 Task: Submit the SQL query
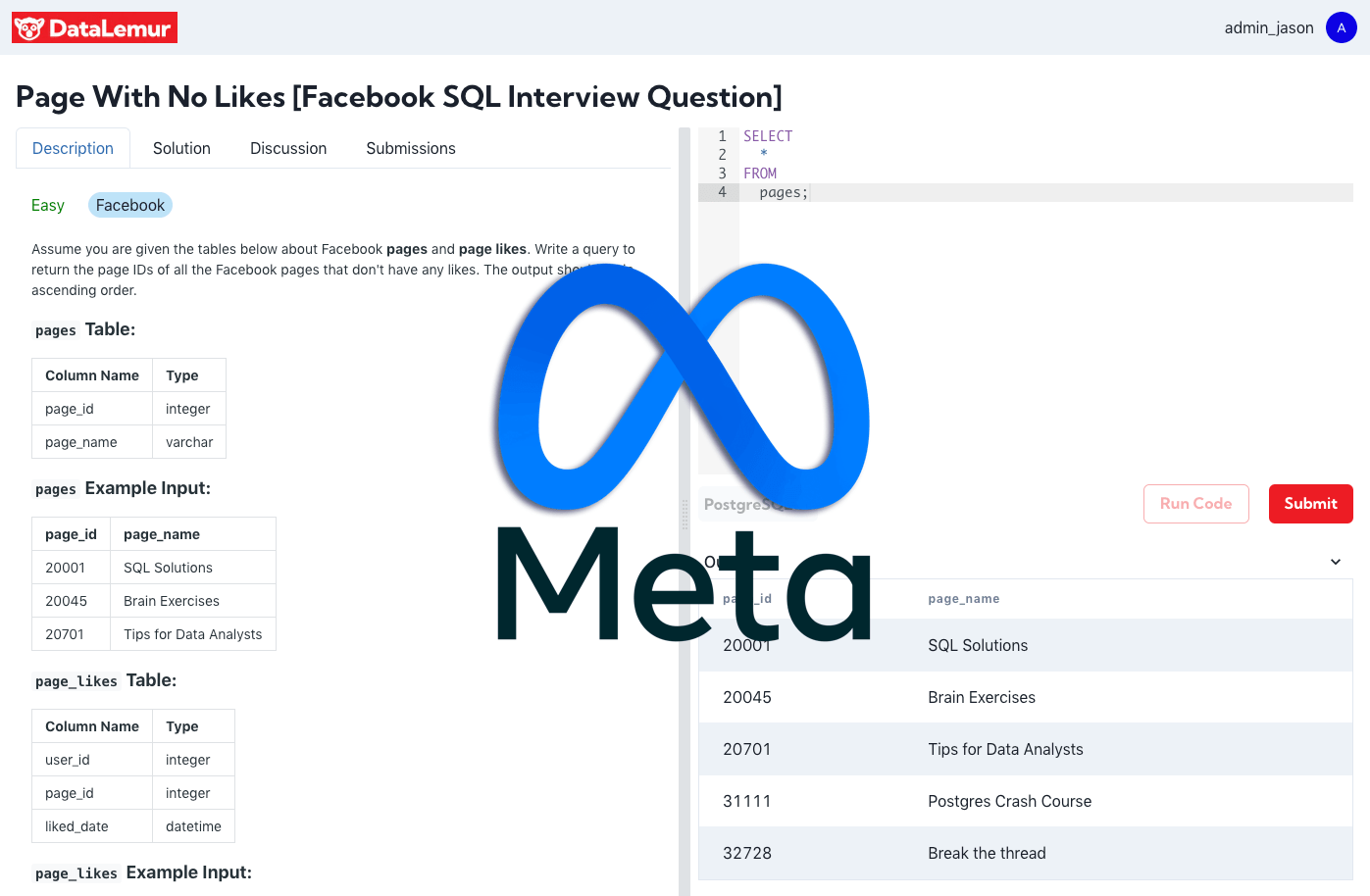pyautogui.click(x=1310, y=504)
